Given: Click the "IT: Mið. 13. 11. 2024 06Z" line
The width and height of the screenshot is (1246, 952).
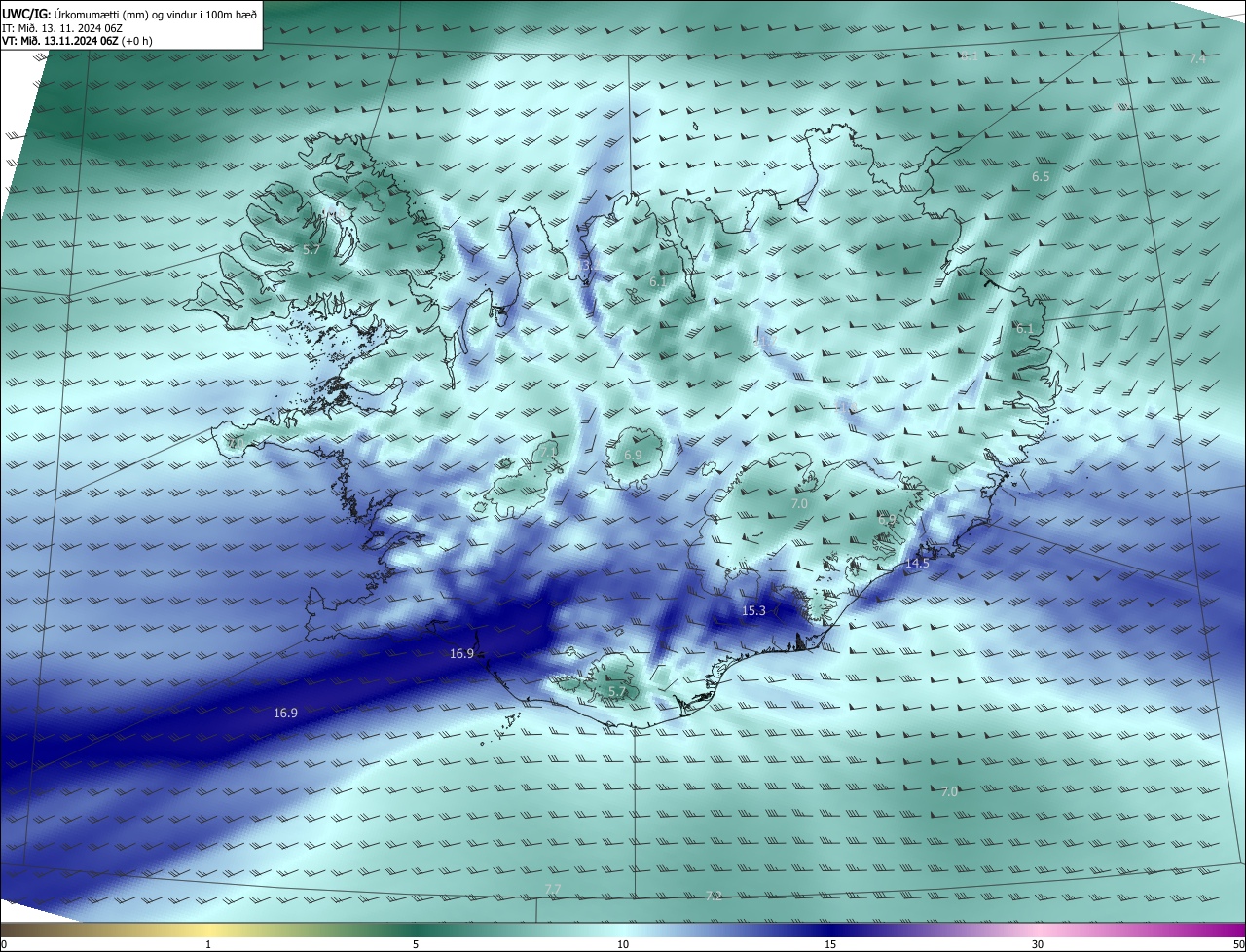Looking at the screenshot, I should coord(62,27).
